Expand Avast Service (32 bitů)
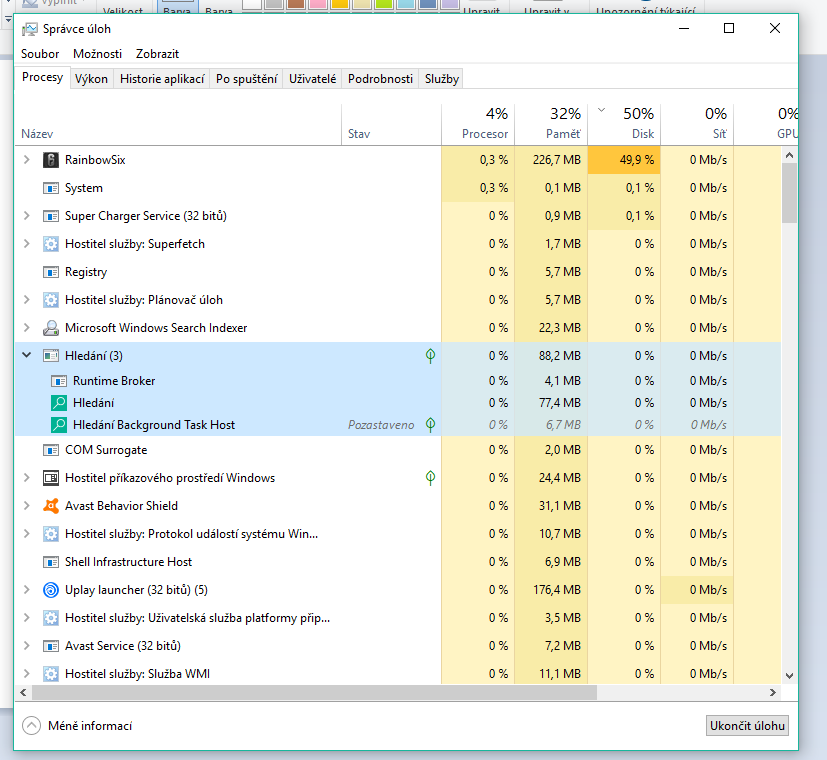827x760 pixels. point(26,646)
